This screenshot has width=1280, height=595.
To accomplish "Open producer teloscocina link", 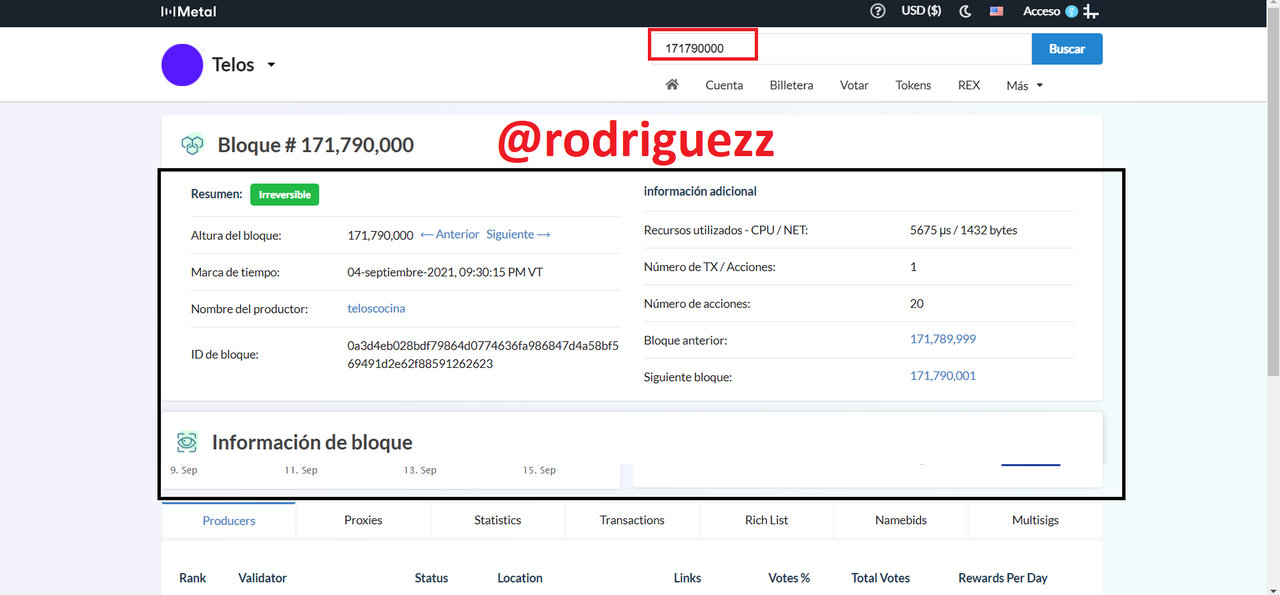I will [x=376, y=308].
